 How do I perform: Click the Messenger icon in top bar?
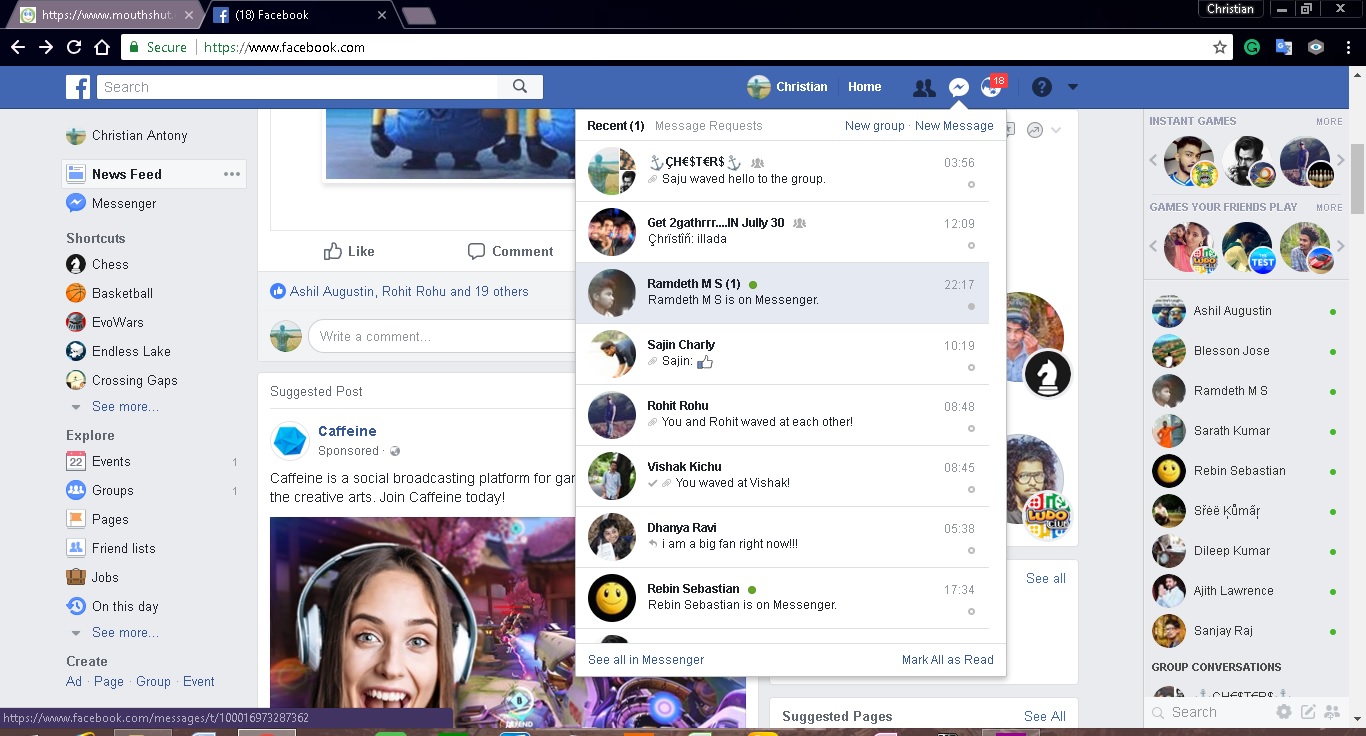958,88
